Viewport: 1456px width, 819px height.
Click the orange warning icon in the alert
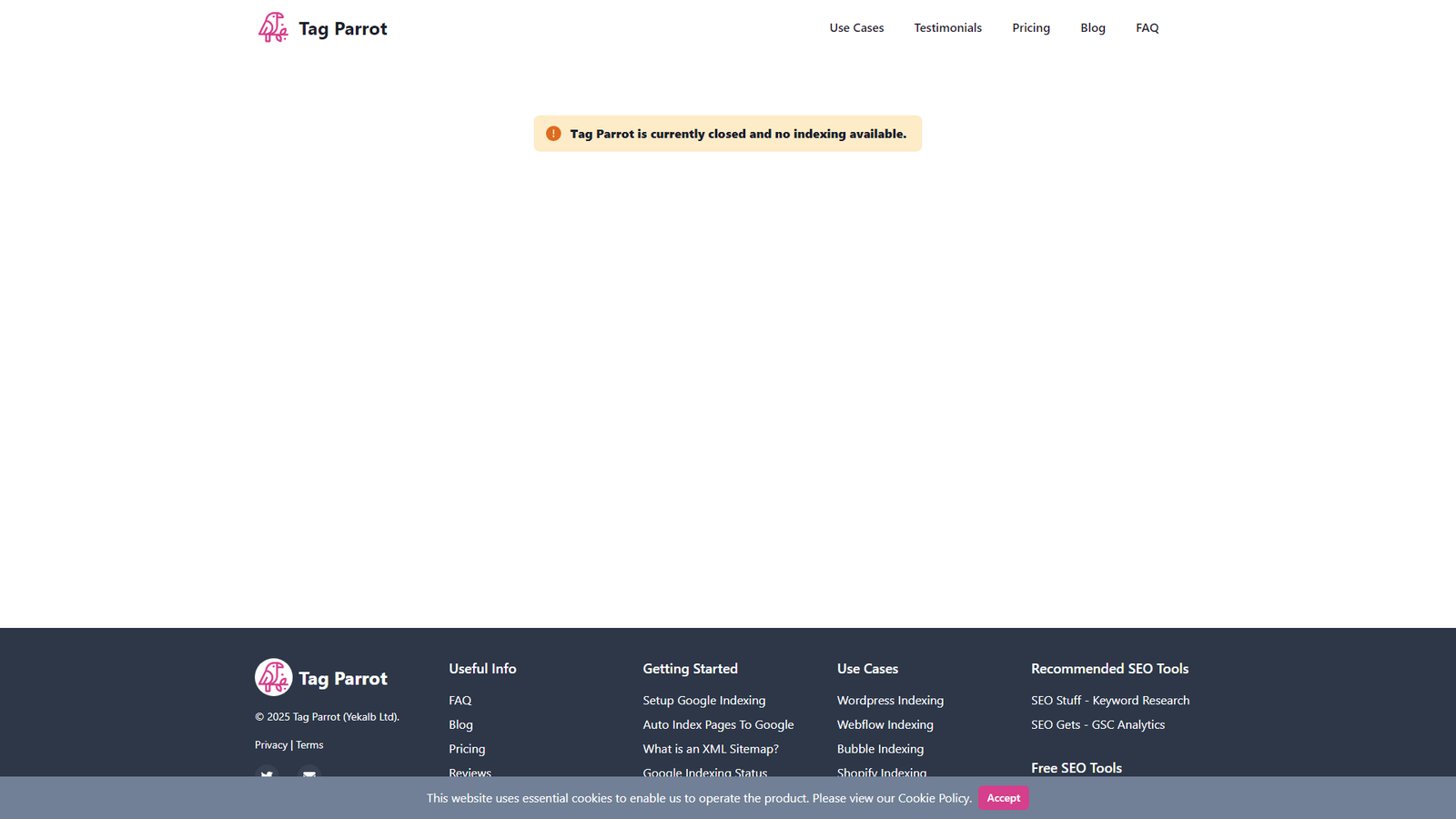[553, 134]
